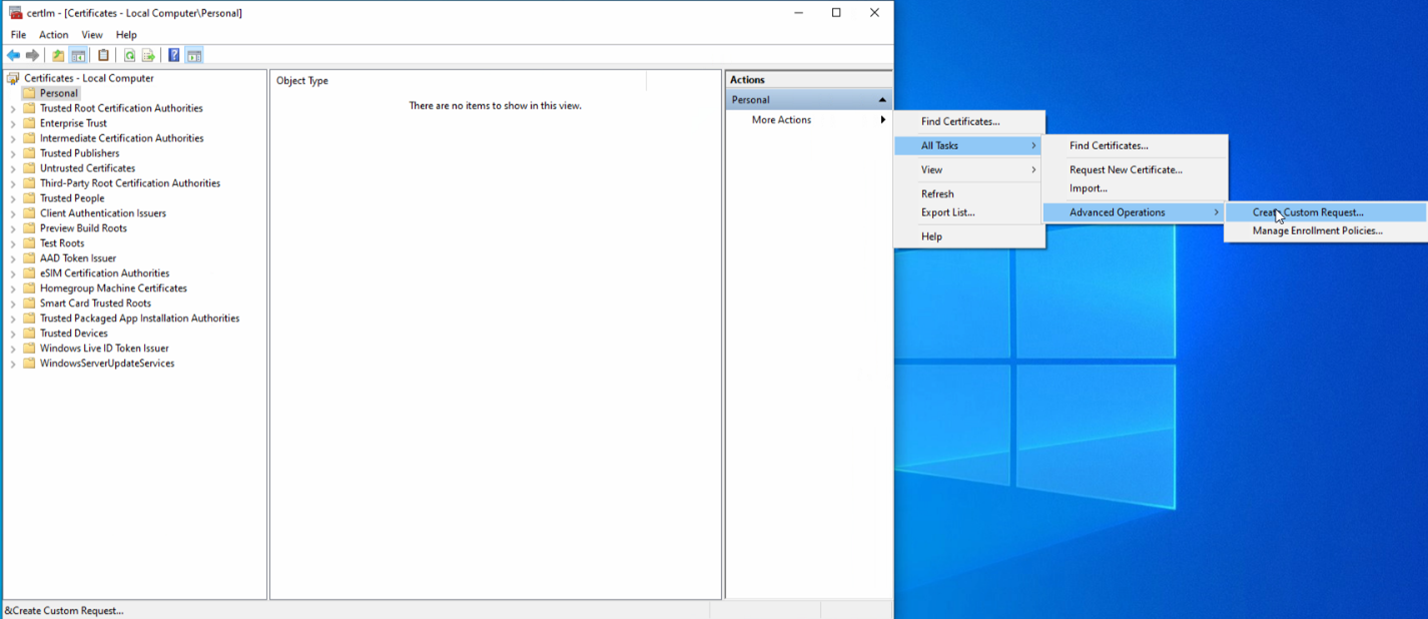1428x619 pixels.
Task: Click the Back navigation arrow icon
Action: (x=13, y=55)
